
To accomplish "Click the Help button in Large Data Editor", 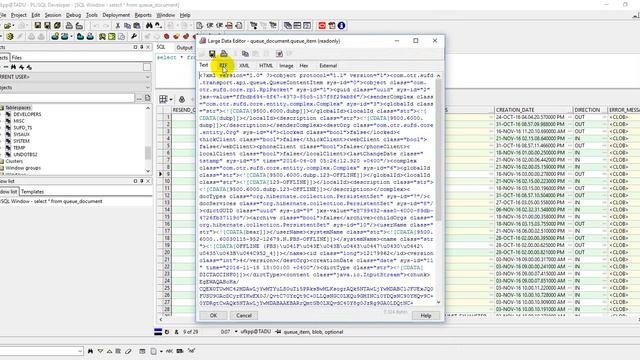I will coord(426,316).
